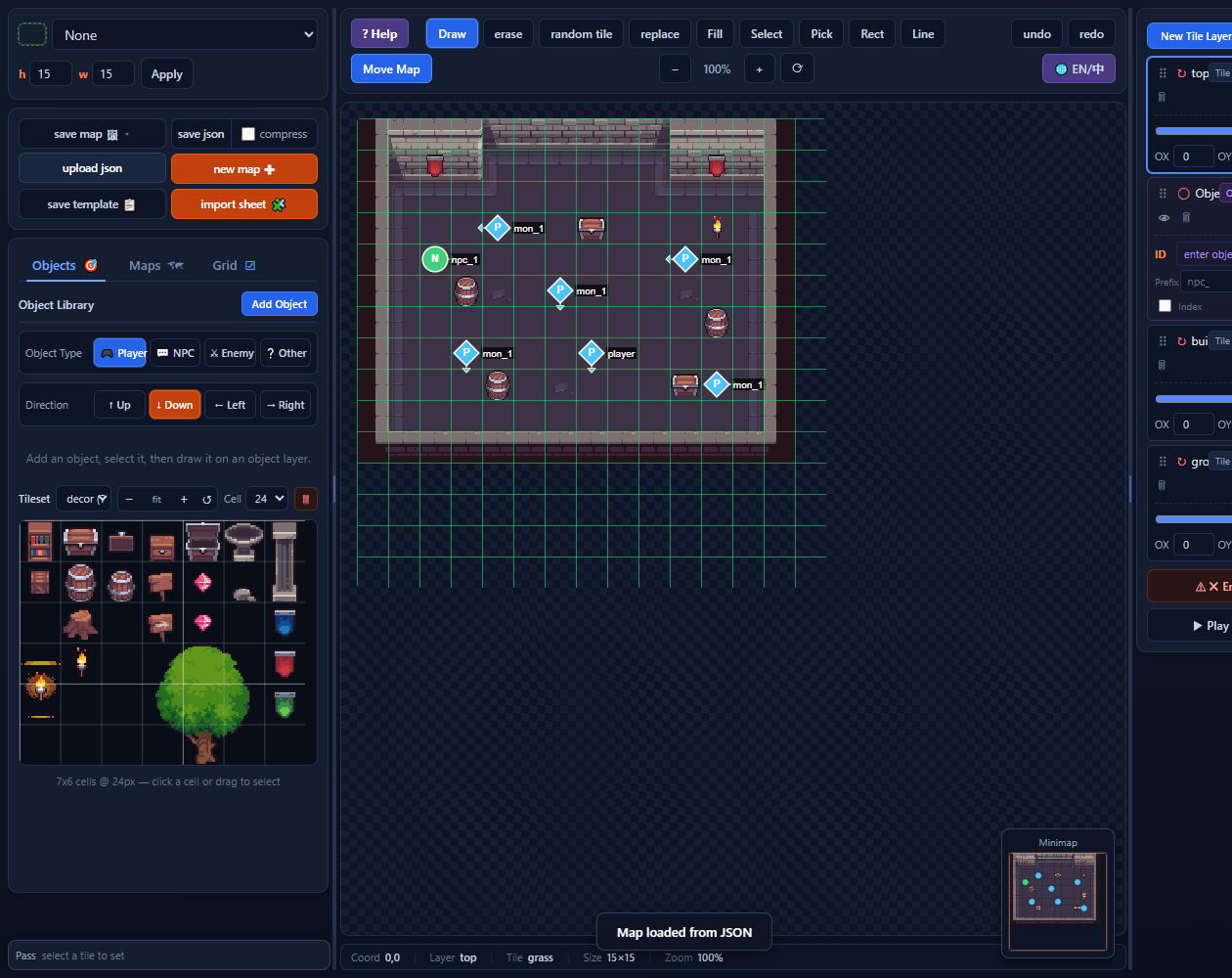
Task: Click the Move Map button
Action: click(x=391, y=69)
